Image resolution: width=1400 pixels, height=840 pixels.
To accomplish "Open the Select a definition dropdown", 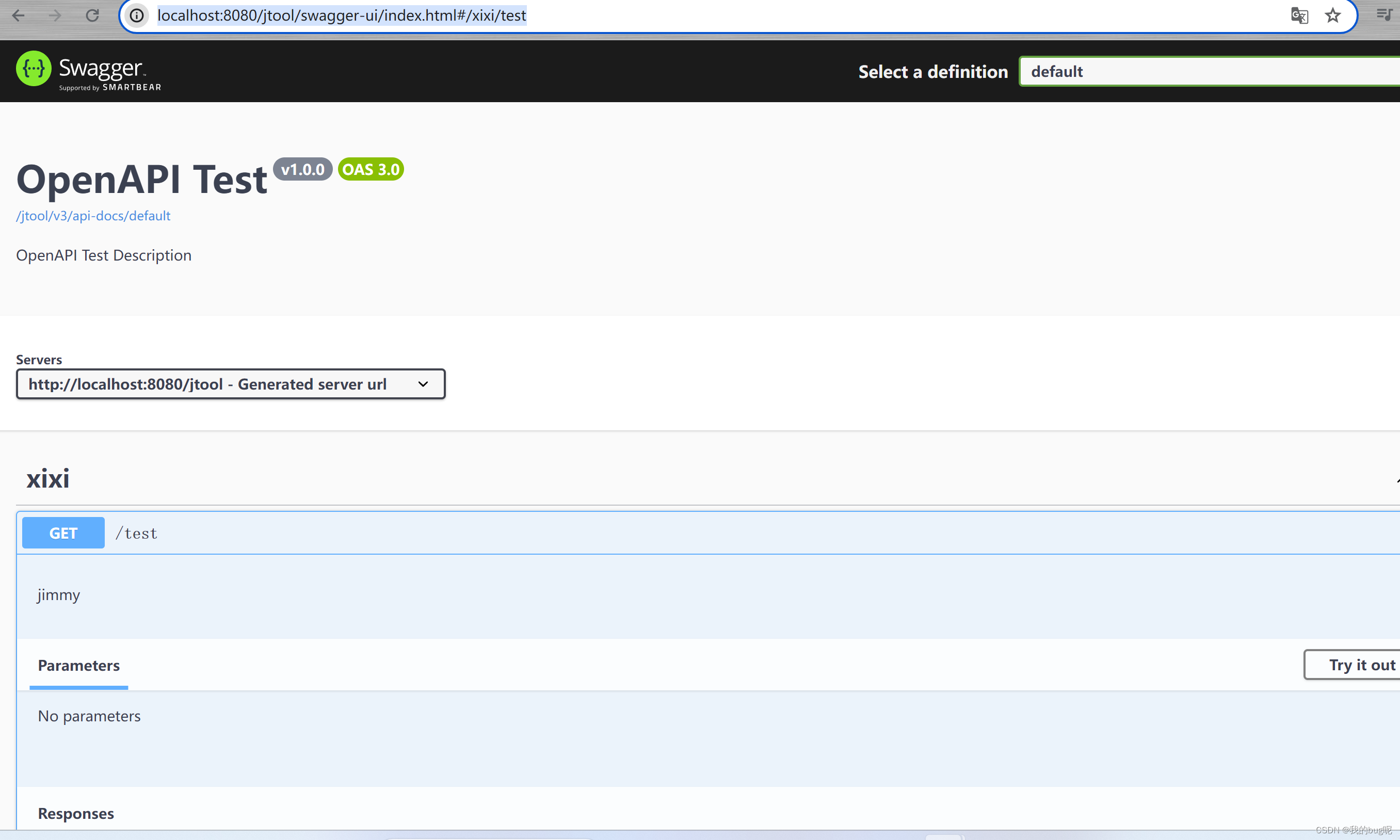I will 1209,71.
